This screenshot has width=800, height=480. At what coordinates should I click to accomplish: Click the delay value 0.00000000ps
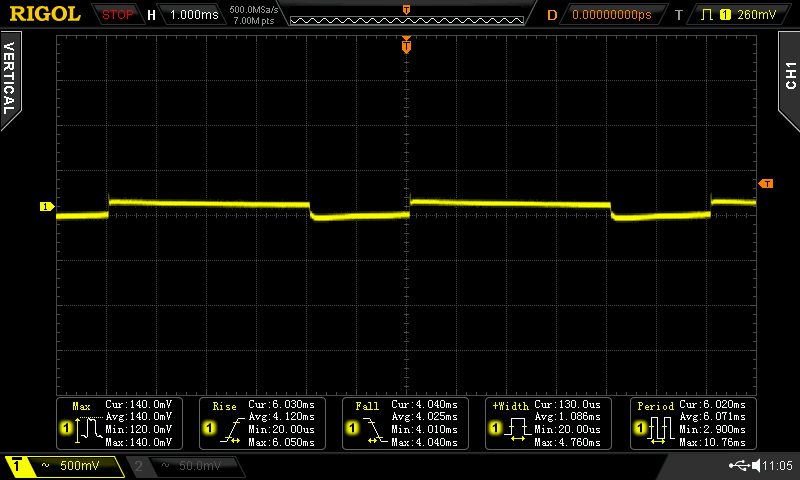click(x=611, y=15)
